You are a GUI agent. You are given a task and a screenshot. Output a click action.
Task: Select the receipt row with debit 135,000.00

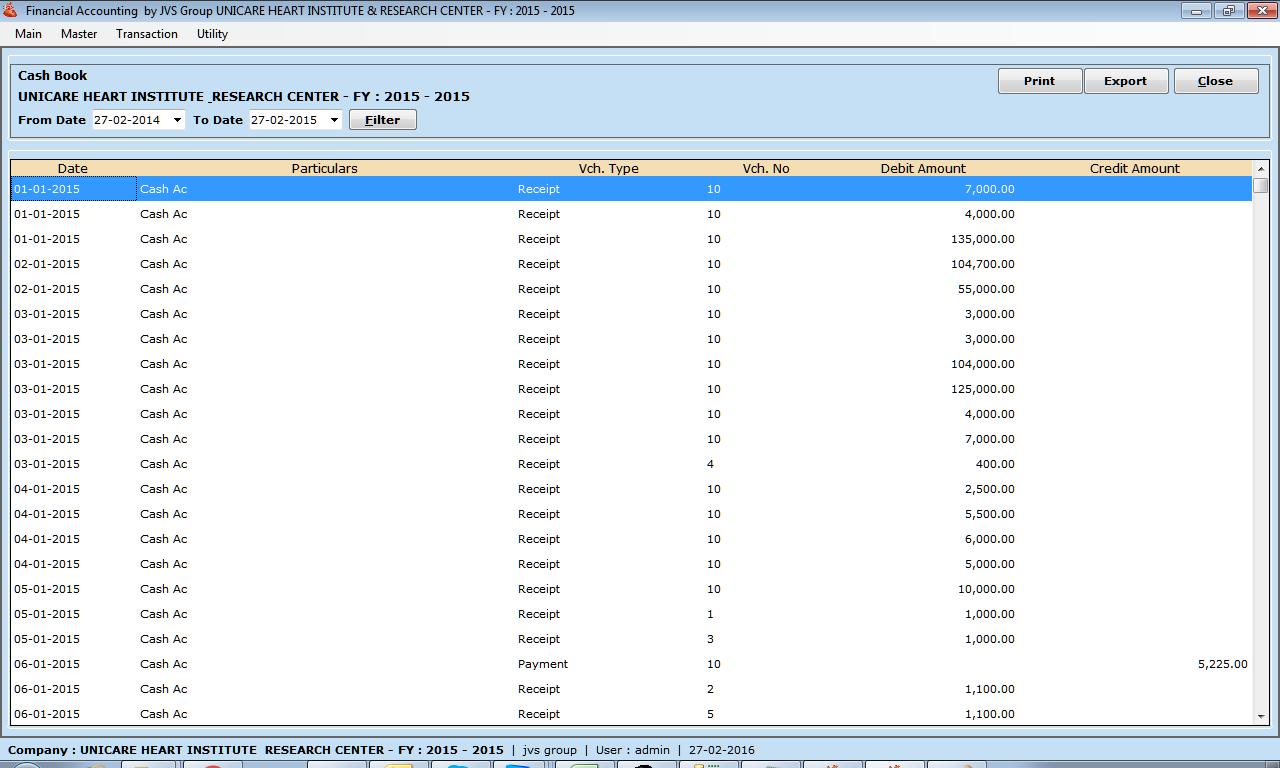(600, 239)
